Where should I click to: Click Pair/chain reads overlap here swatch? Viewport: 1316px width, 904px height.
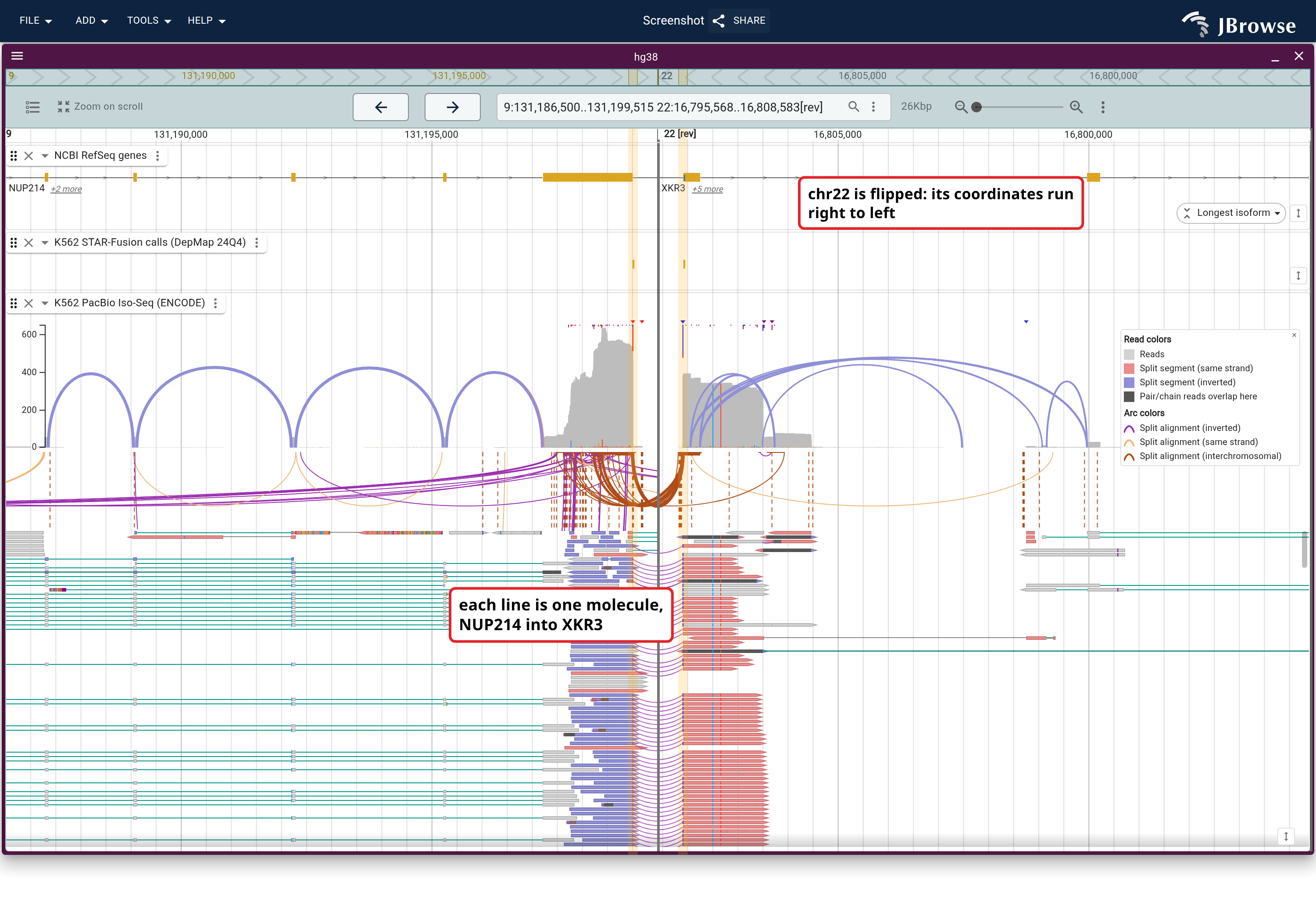[x=1129, y=397]
